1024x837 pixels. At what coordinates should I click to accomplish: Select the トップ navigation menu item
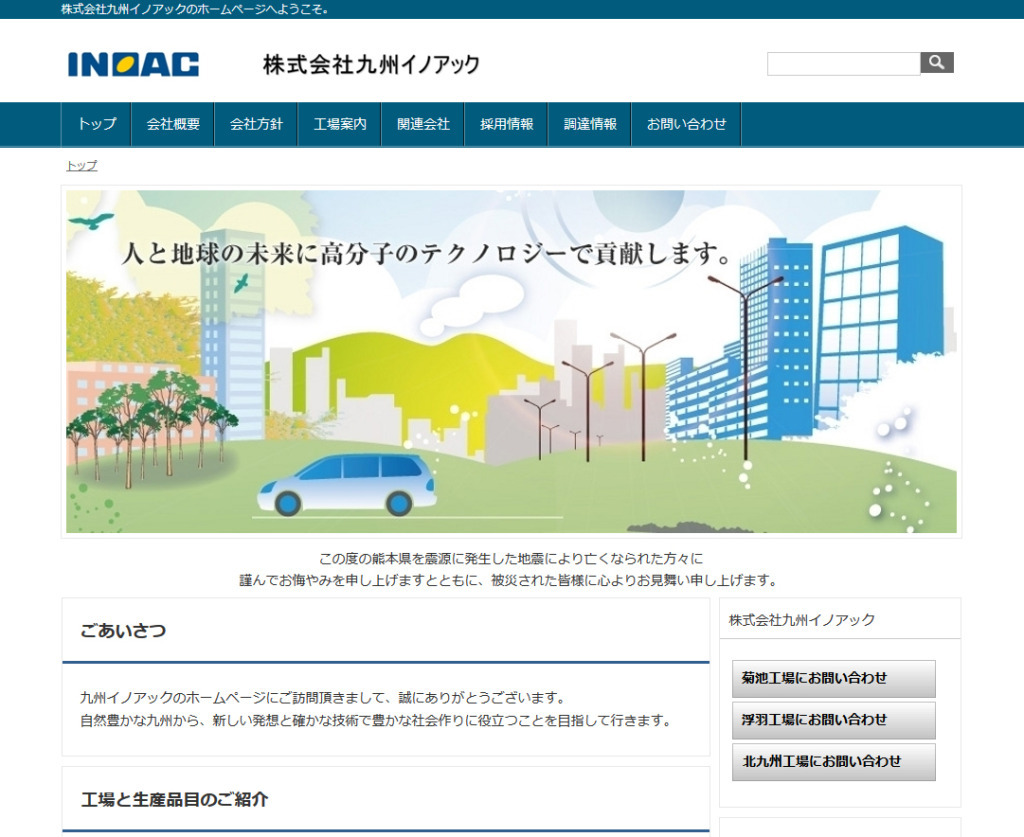pos(95,124)
